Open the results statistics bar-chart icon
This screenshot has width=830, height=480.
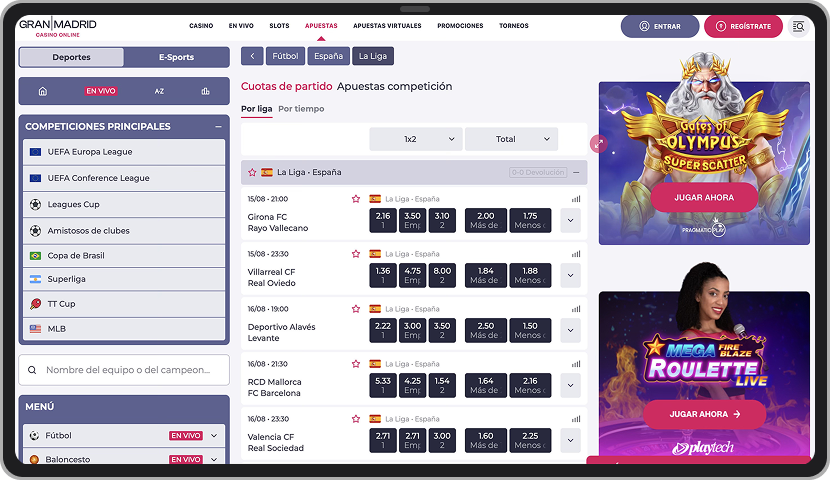(205, 91)
